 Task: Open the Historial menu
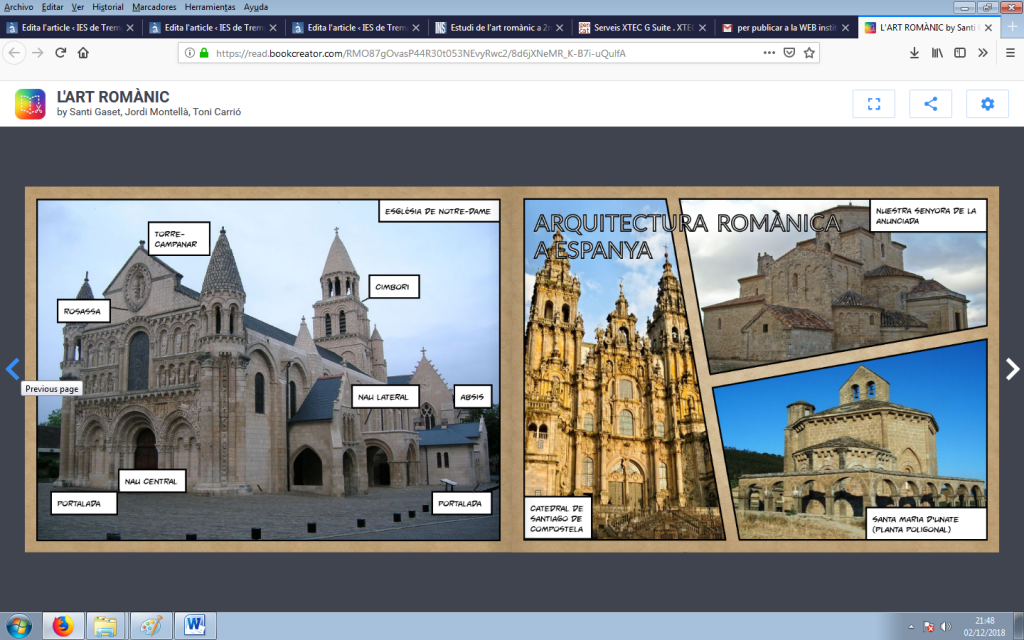point(107,7)
